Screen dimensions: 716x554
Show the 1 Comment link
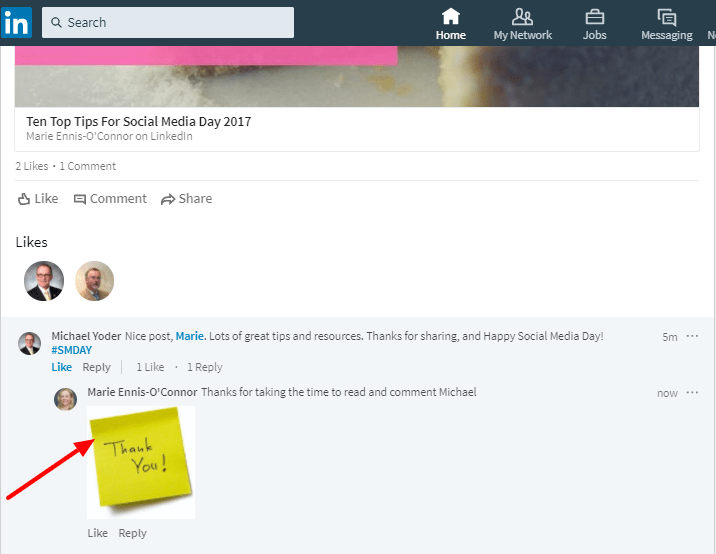coord(88,166)
